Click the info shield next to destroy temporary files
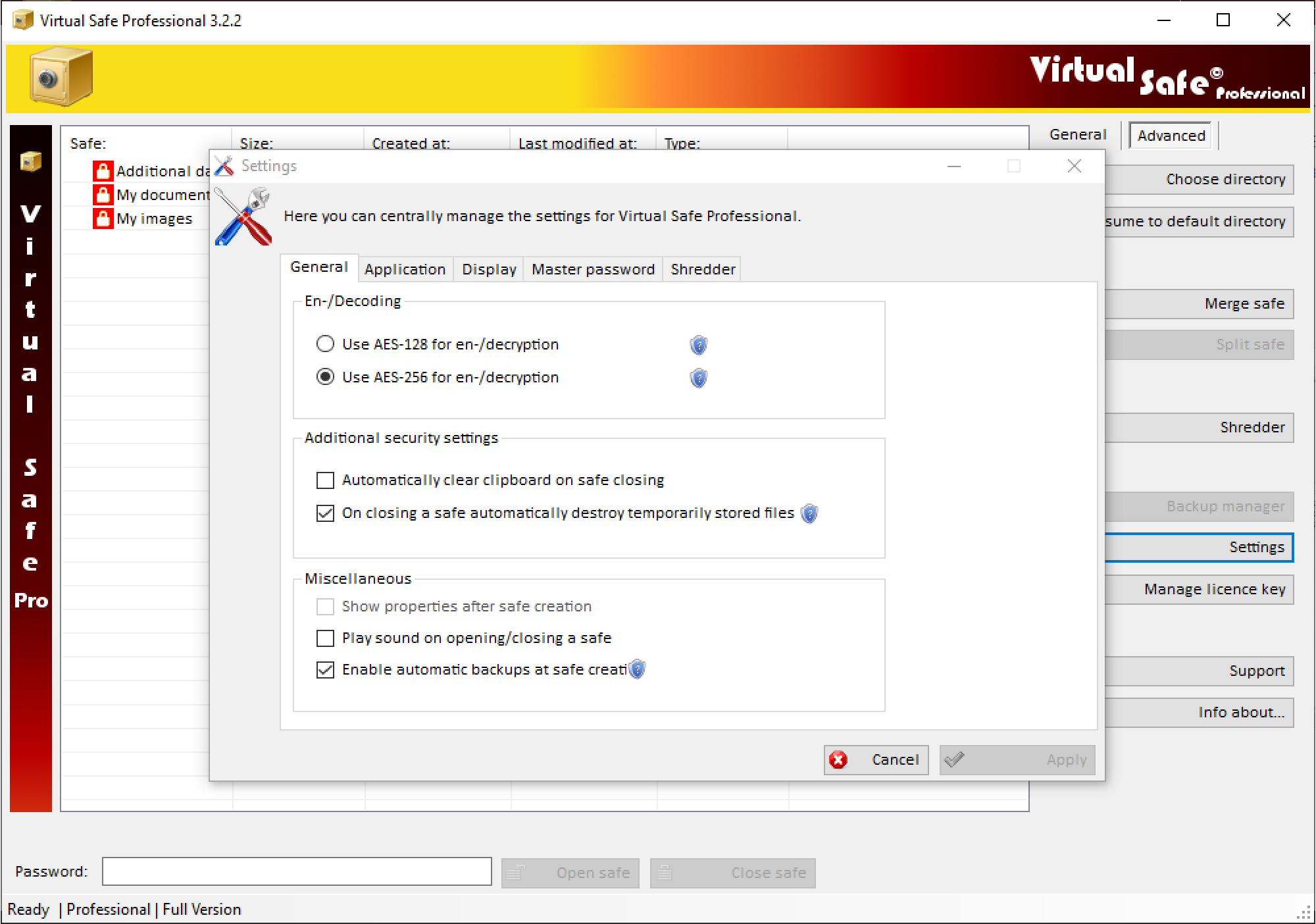The height and width of the screenshot is (924, 1316). click(809, 513)
